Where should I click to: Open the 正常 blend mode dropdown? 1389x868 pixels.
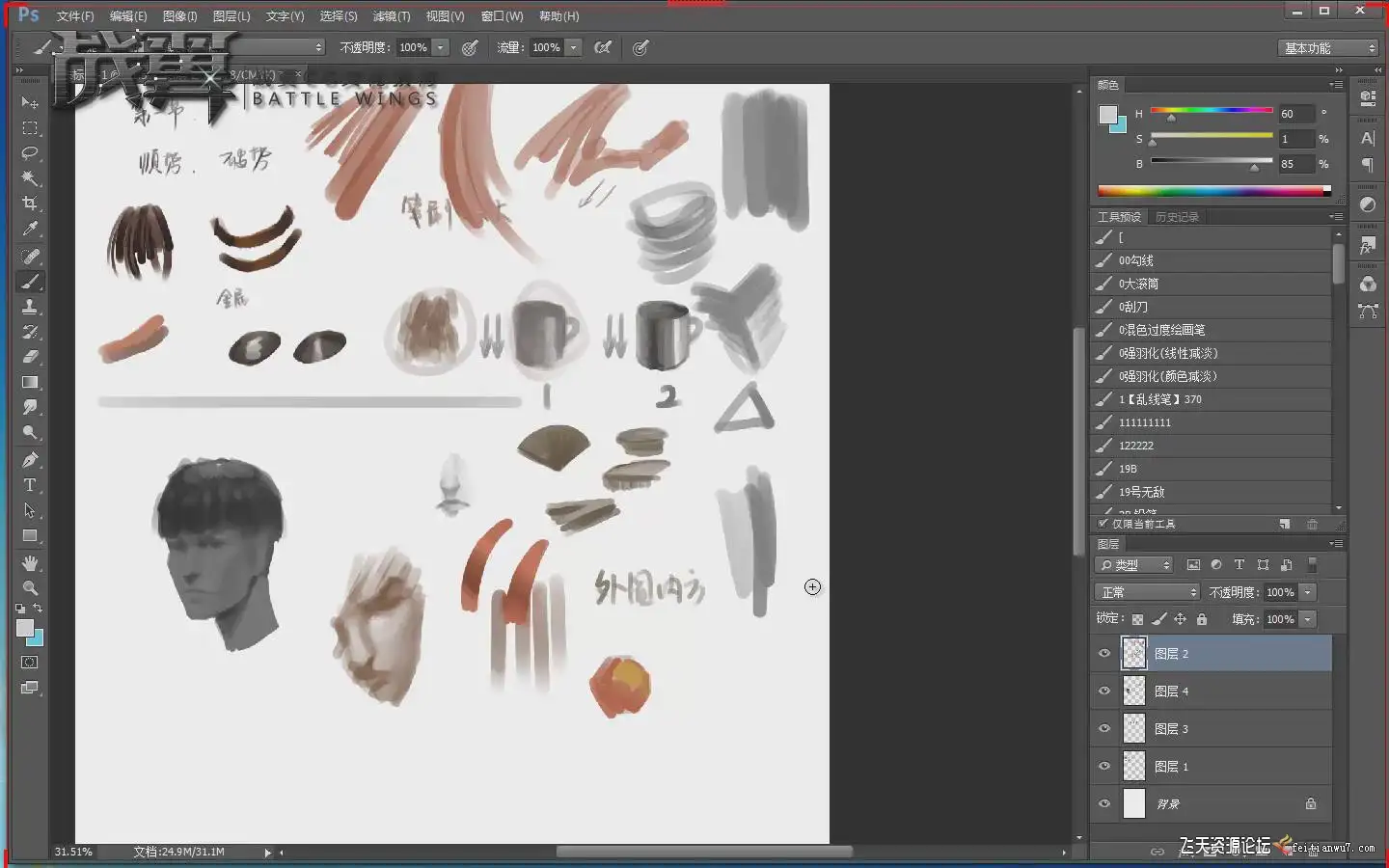[x=1147, y=592]
